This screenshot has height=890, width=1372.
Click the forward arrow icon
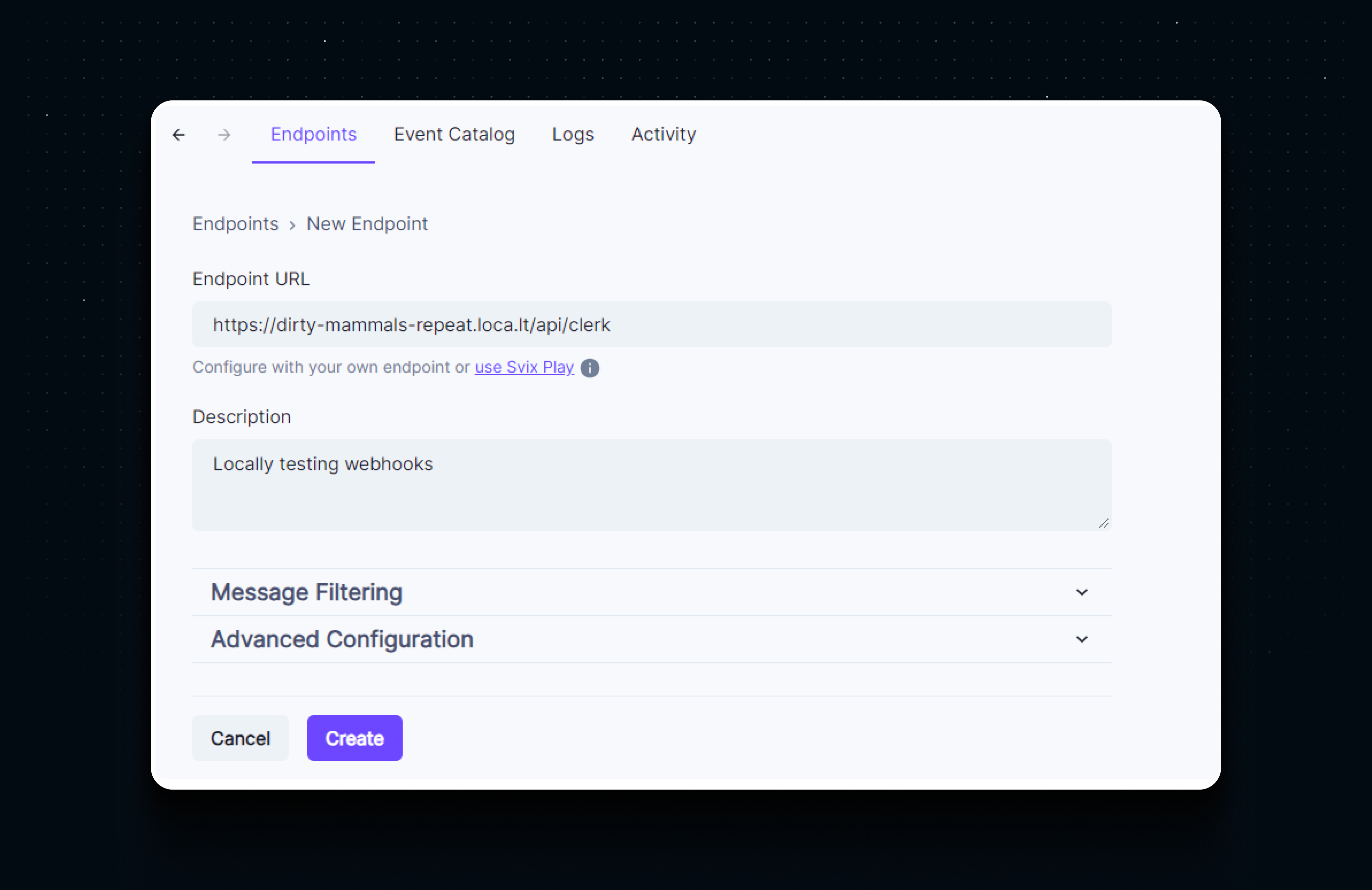pos(224,135)
